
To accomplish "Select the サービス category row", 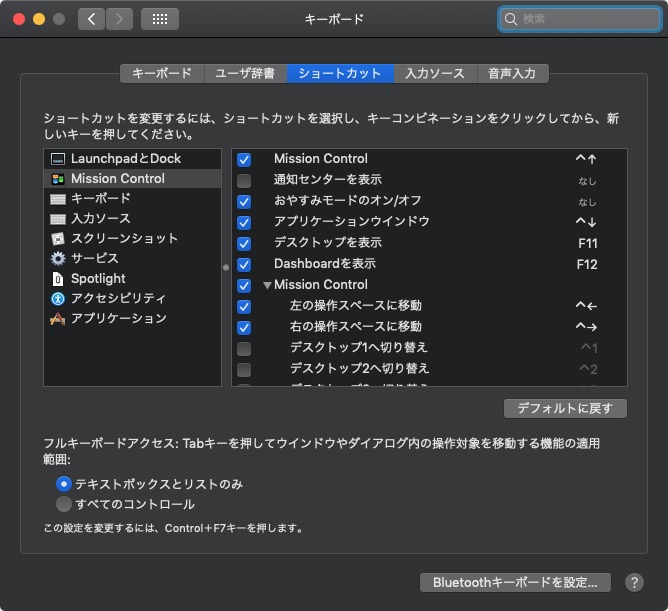I will [x=132, y=259].
